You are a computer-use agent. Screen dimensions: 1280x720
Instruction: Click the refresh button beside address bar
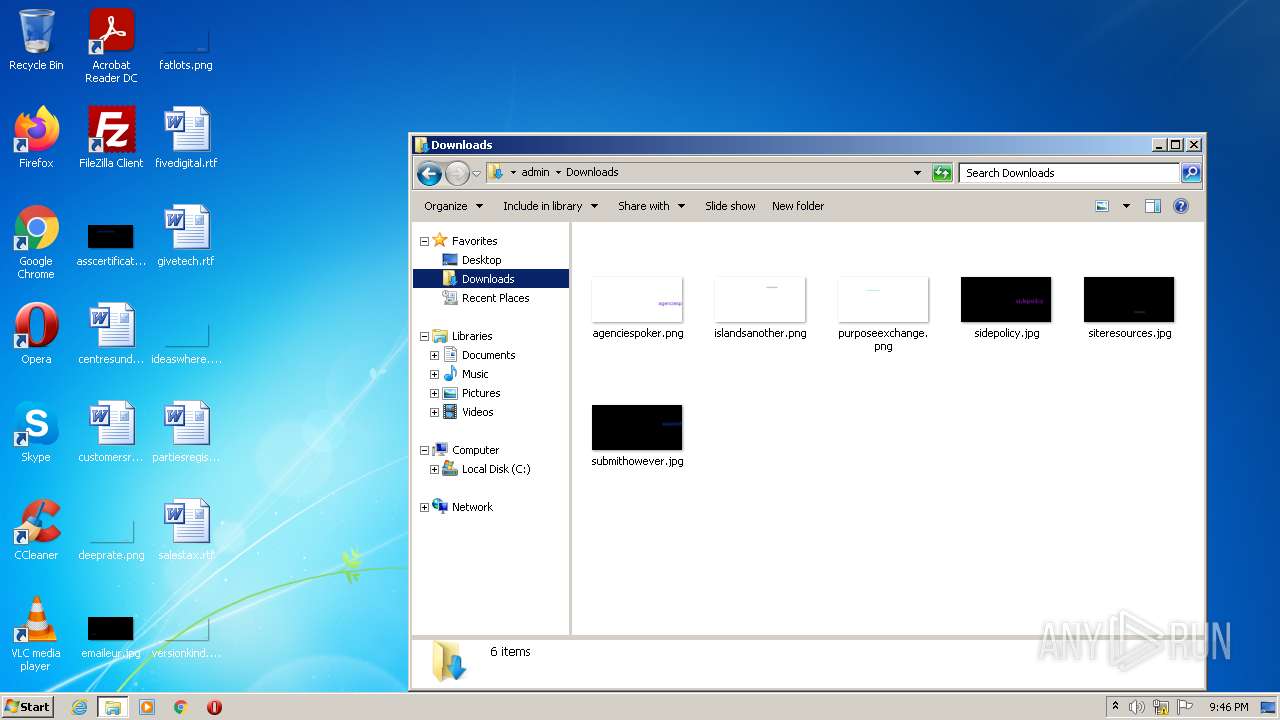click(942, 173)
